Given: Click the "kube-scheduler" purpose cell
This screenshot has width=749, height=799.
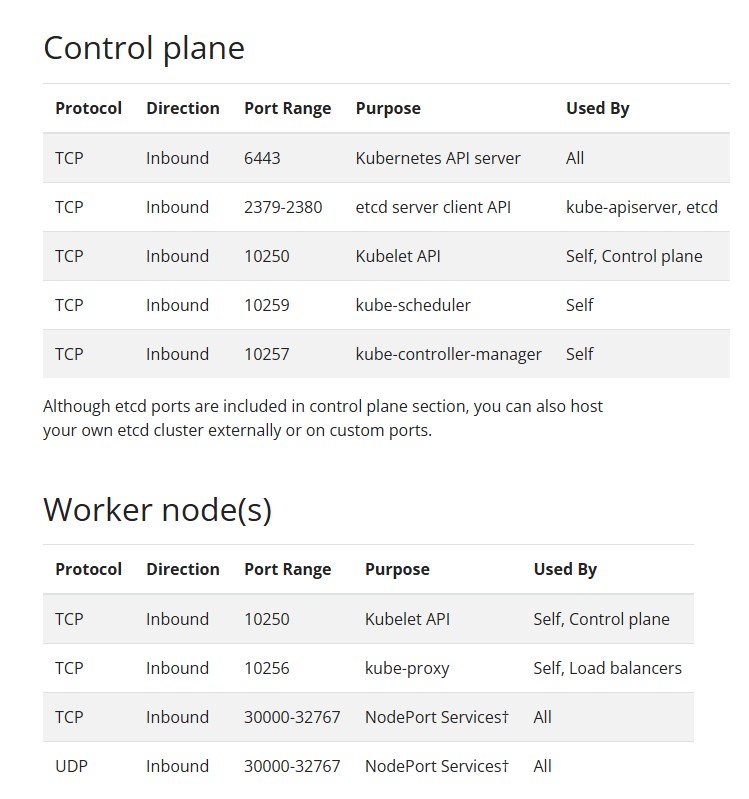Looking at the screenshot, I should [x=413, y=305].
